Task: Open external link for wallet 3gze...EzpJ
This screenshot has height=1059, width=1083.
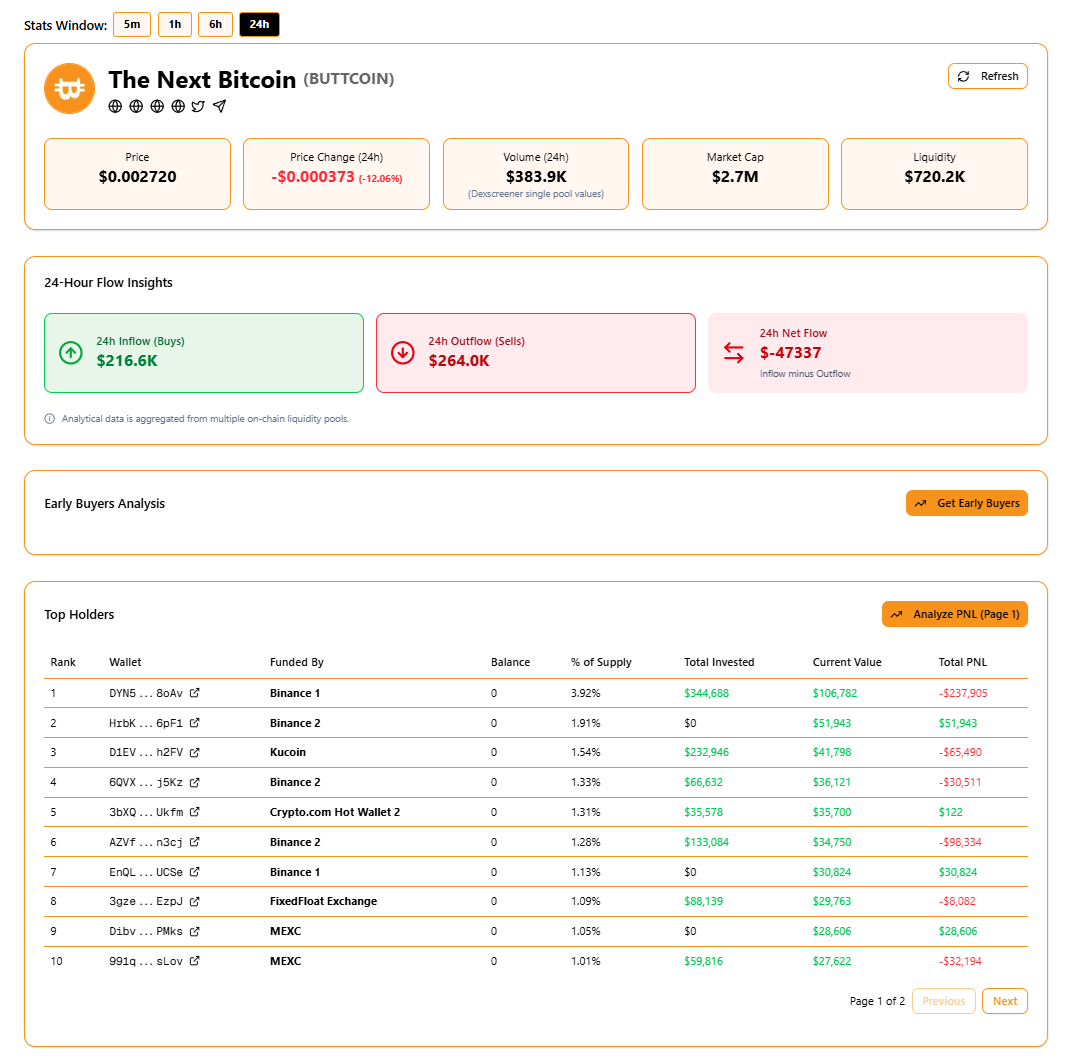Action: tap(195, 901)
